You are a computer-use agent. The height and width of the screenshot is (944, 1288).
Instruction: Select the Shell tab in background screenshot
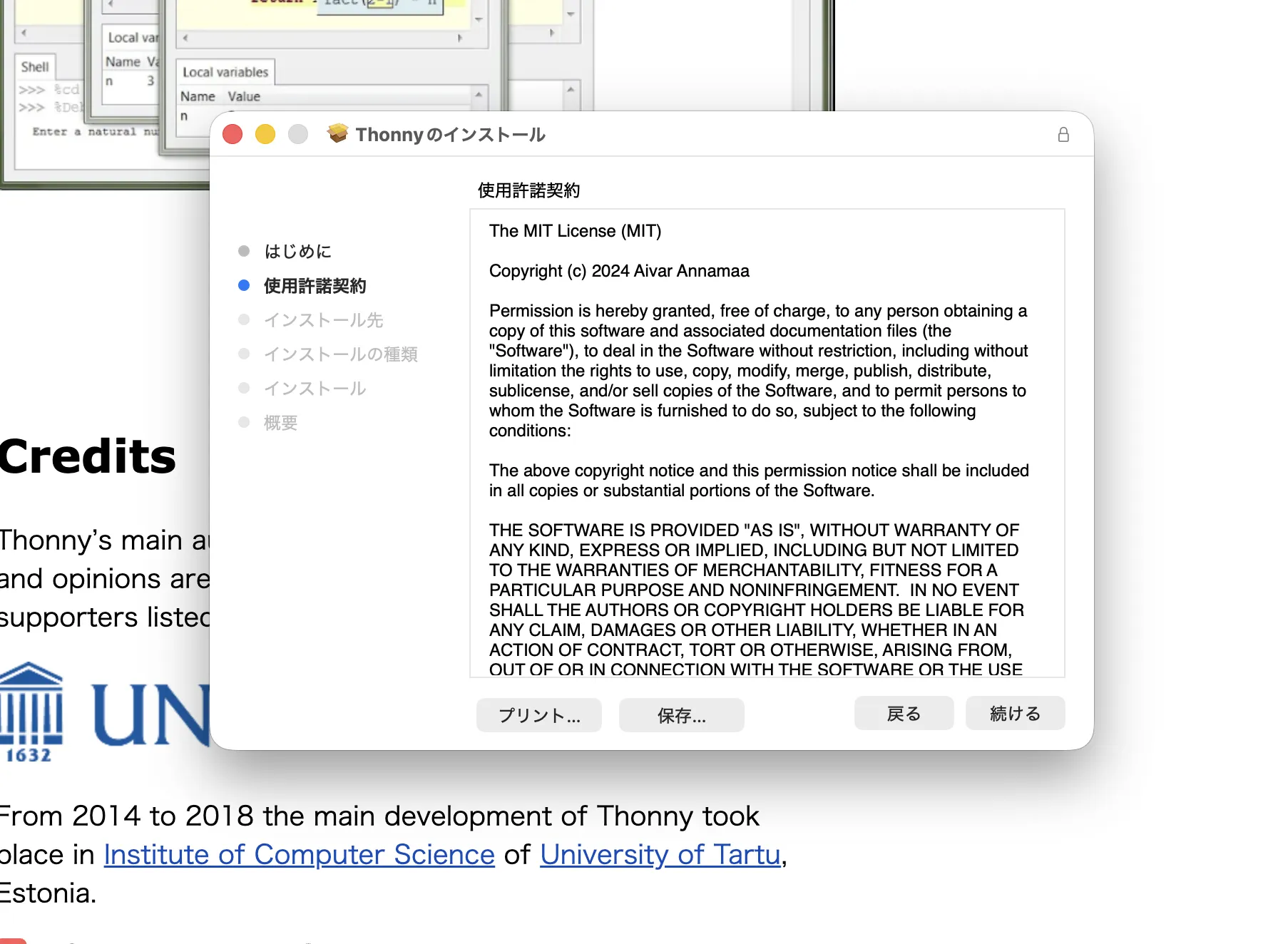35,67
